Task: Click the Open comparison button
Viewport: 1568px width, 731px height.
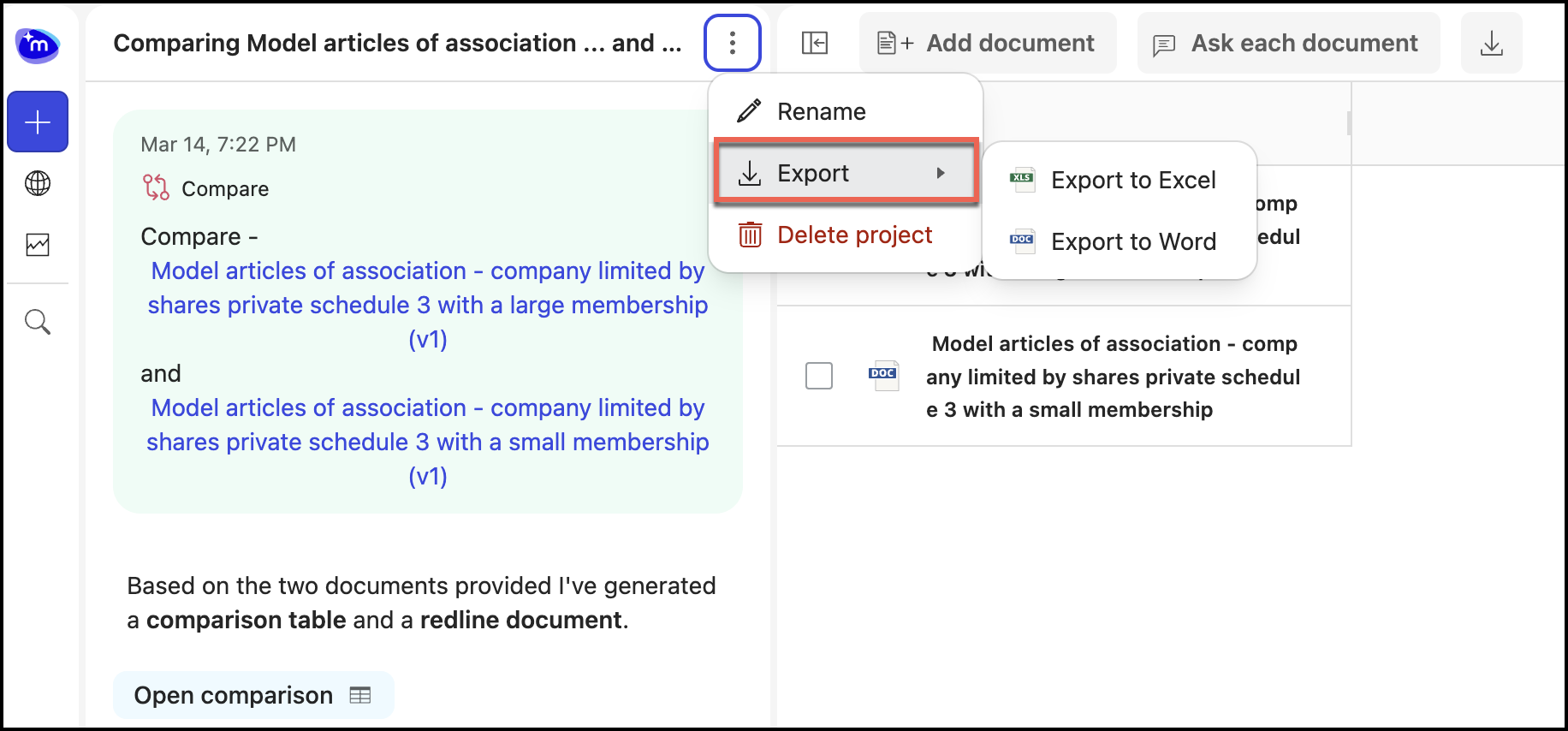Action: click(252, 695)
